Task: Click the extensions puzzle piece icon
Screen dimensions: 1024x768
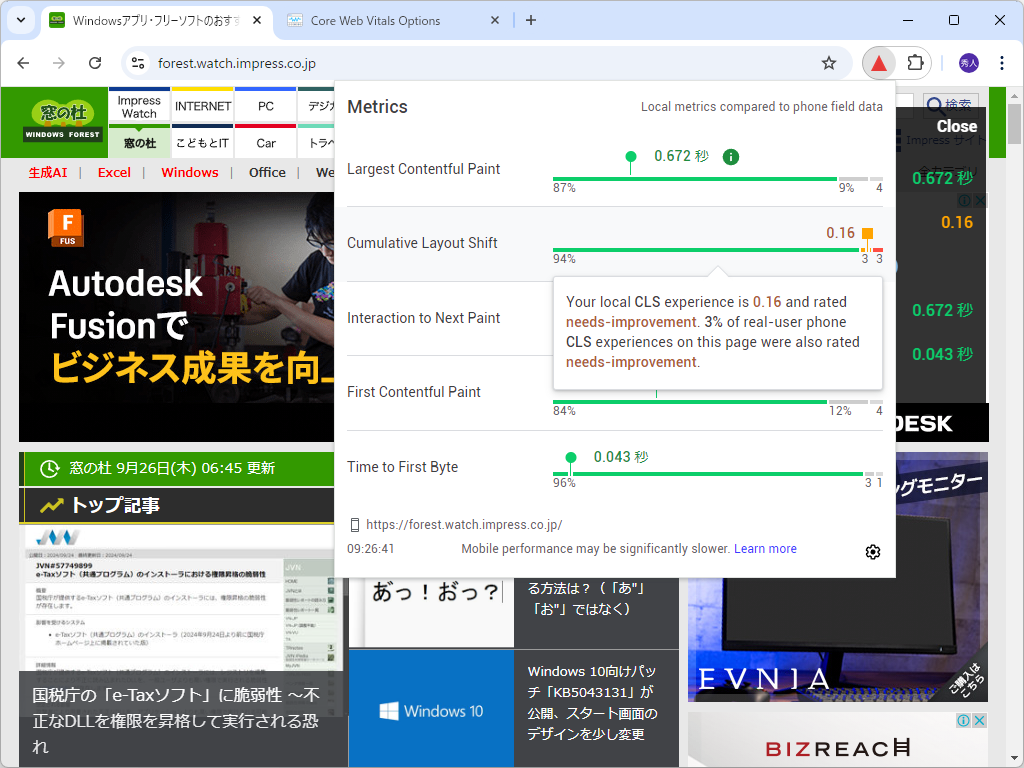Action: (917, 62)
